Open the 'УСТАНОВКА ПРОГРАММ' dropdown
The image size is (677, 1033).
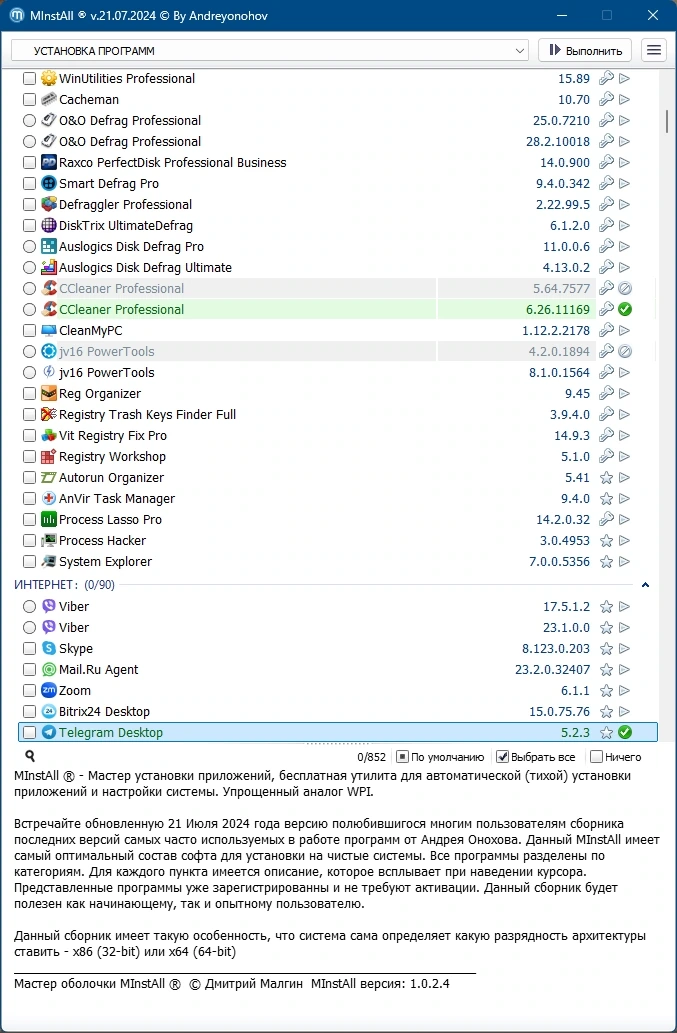pyautogui.click(x=270, y=51)
